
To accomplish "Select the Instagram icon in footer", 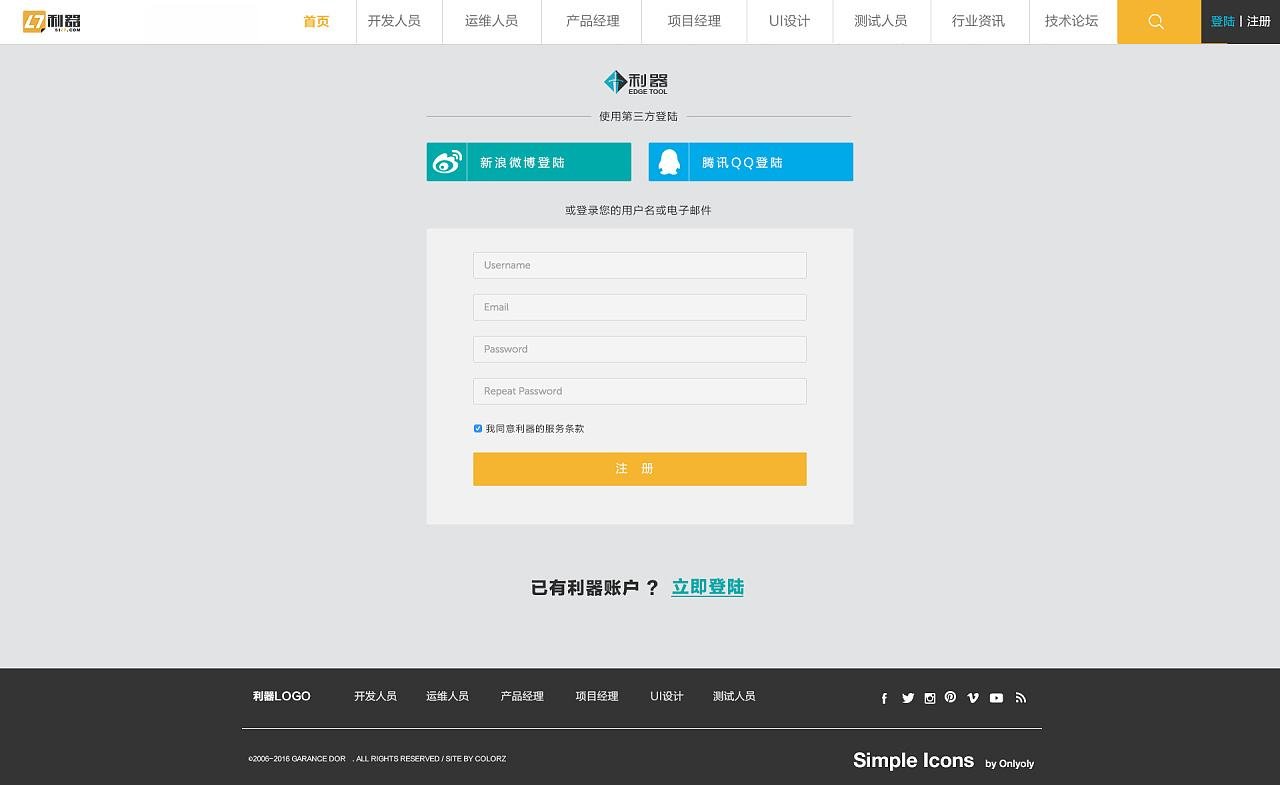I will (929, 697).
